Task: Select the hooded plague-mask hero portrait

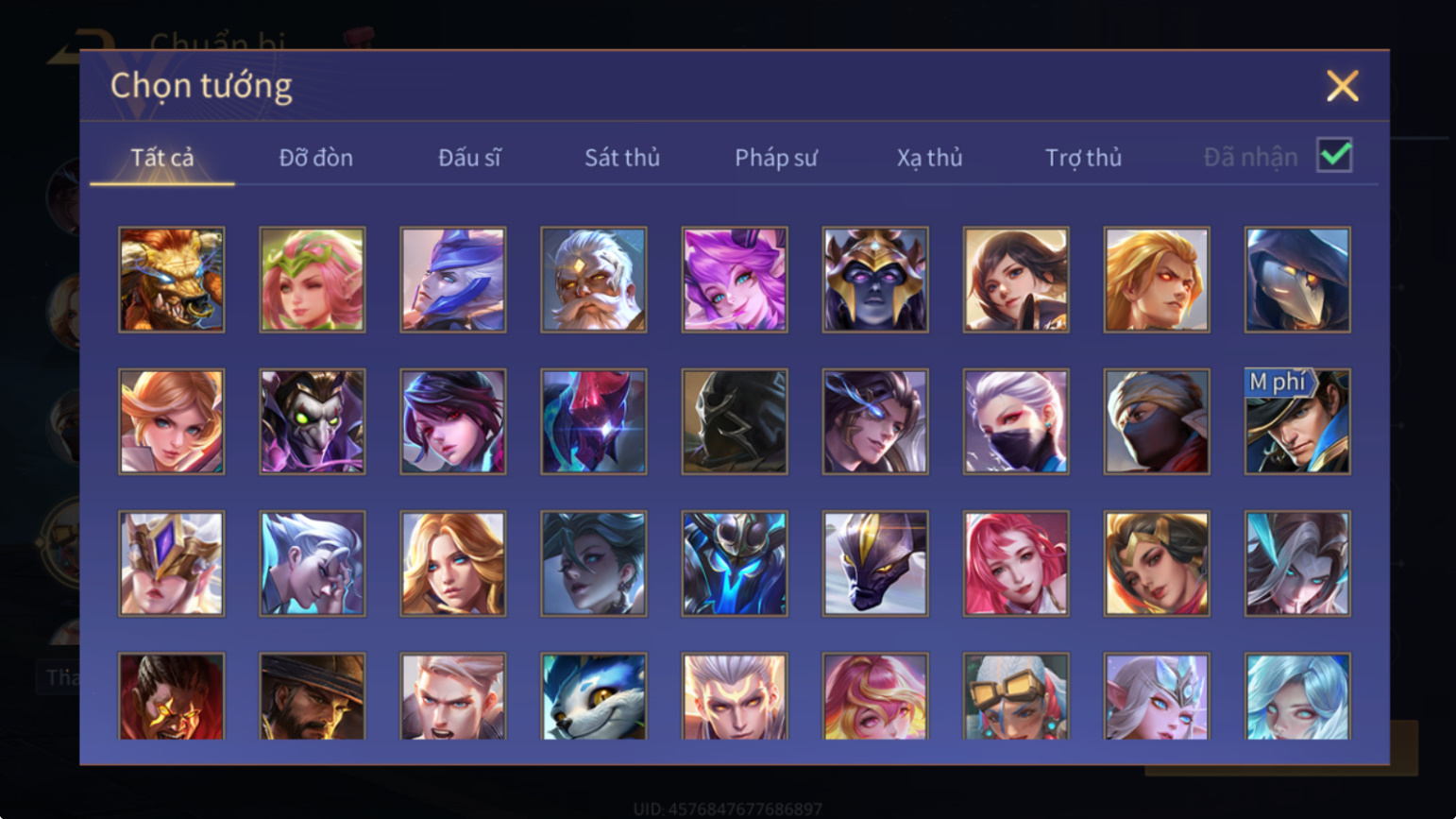Action: click(1297, 280)
